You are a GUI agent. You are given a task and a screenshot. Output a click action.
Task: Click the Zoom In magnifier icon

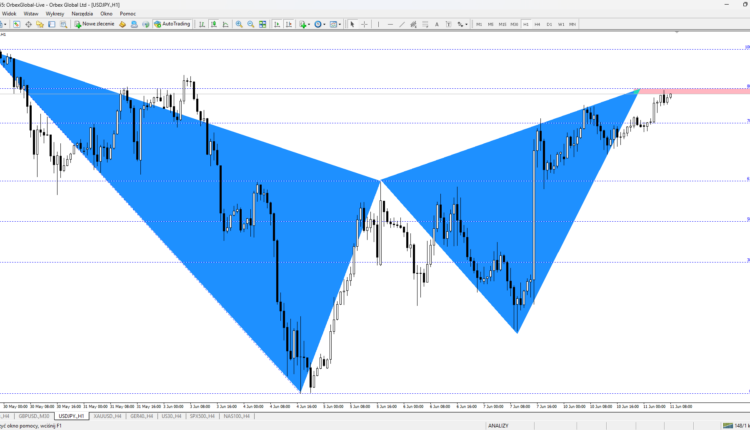[239, 24]
